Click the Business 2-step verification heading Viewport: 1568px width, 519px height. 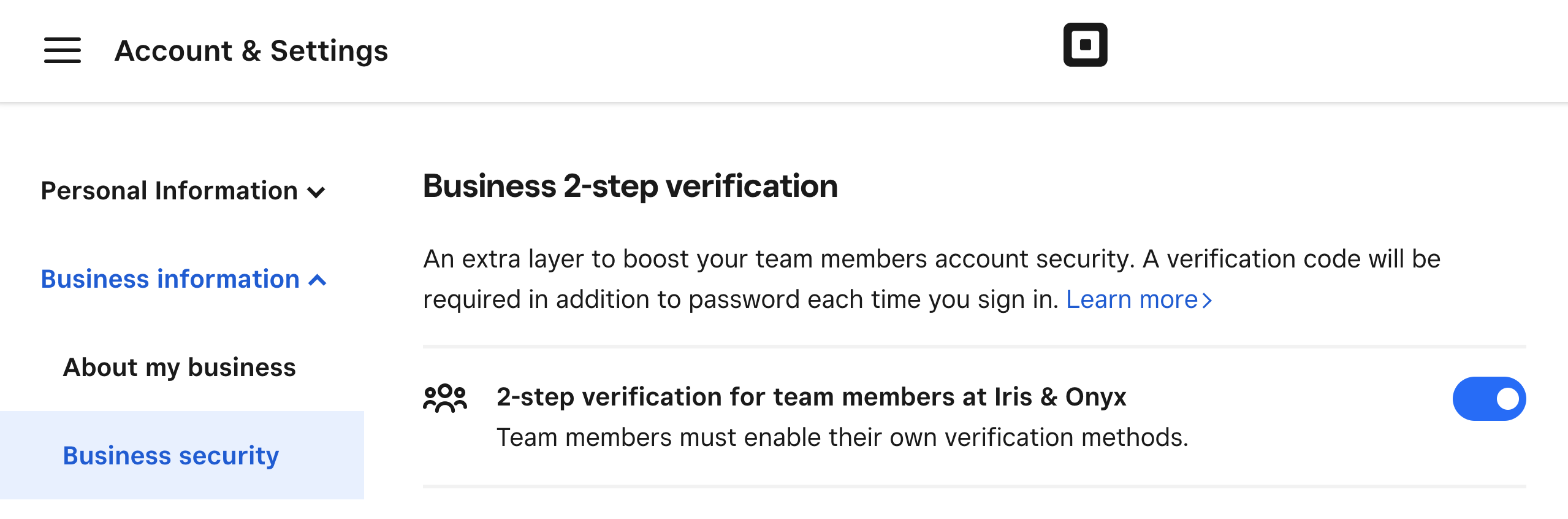[x=630, y=186]
